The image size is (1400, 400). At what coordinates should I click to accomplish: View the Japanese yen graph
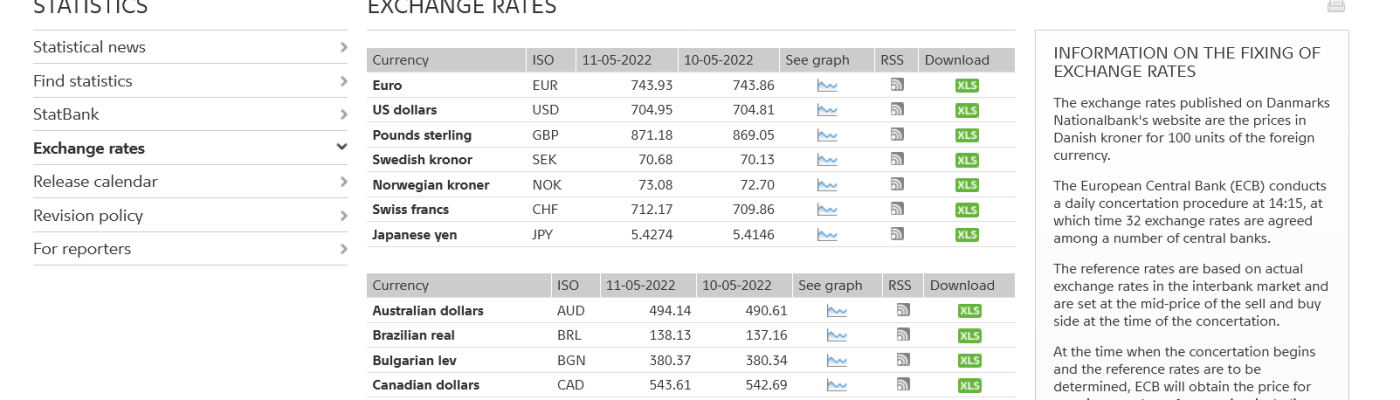(827, 235)
